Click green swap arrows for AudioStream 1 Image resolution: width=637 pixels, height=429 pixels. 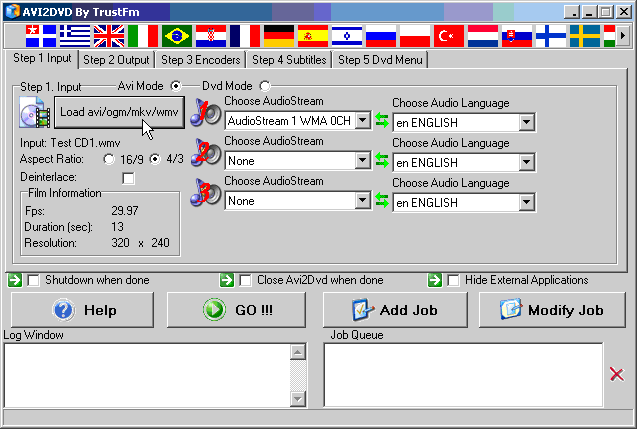point(381,120)
